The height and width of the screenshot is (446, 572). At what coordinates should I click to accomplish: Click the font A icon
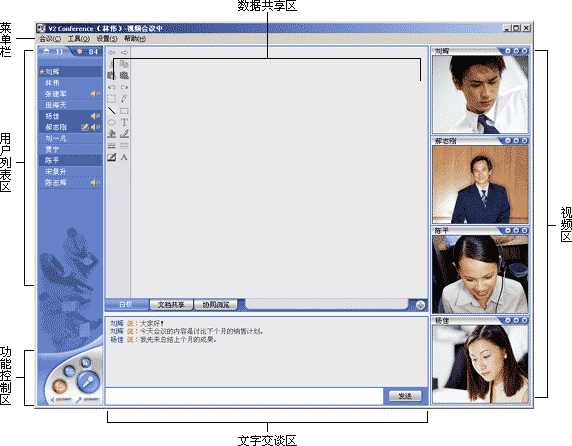(x=124, y=158)
